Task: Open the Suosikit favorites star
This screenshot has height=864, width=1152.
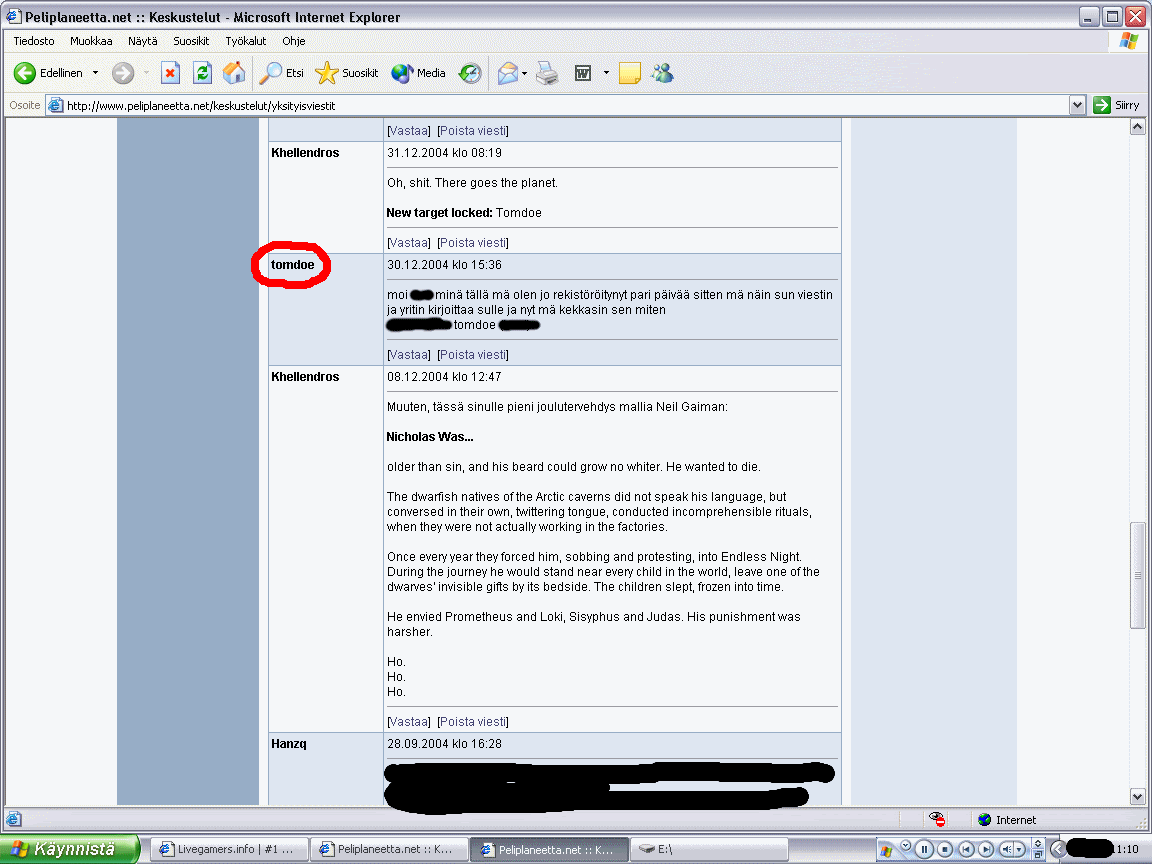Action: [347, 73]
